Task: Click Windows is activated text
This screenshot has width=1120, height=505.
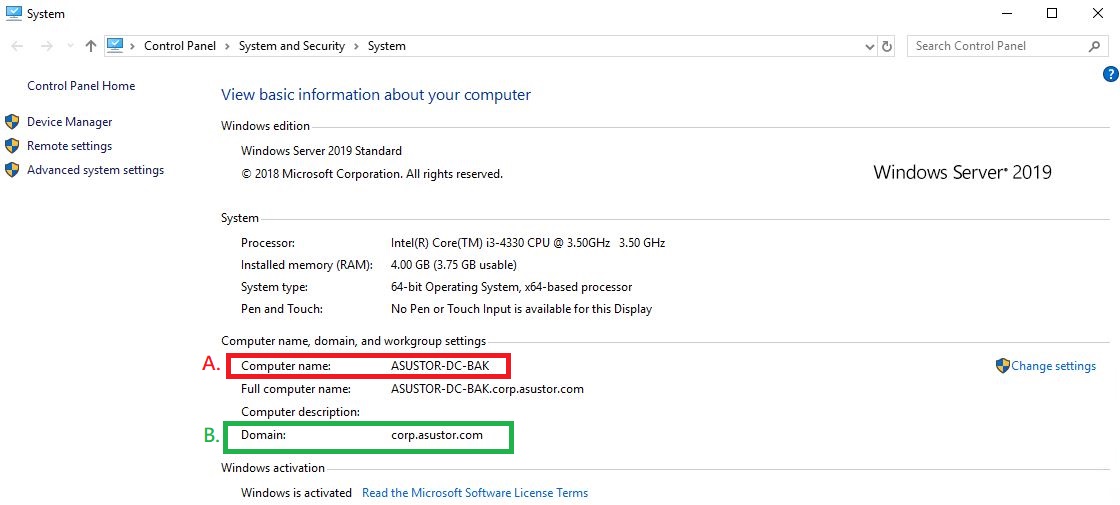Action: click(296, 493)
